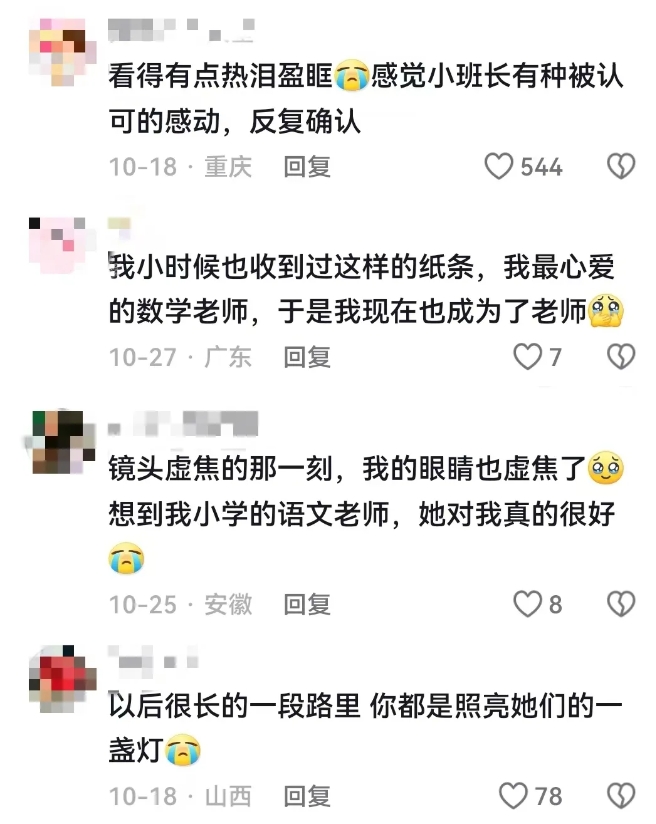Select the comment text 以后很长的一段路里
Viewport: 656px width, 824px height.
pos(234,706)
